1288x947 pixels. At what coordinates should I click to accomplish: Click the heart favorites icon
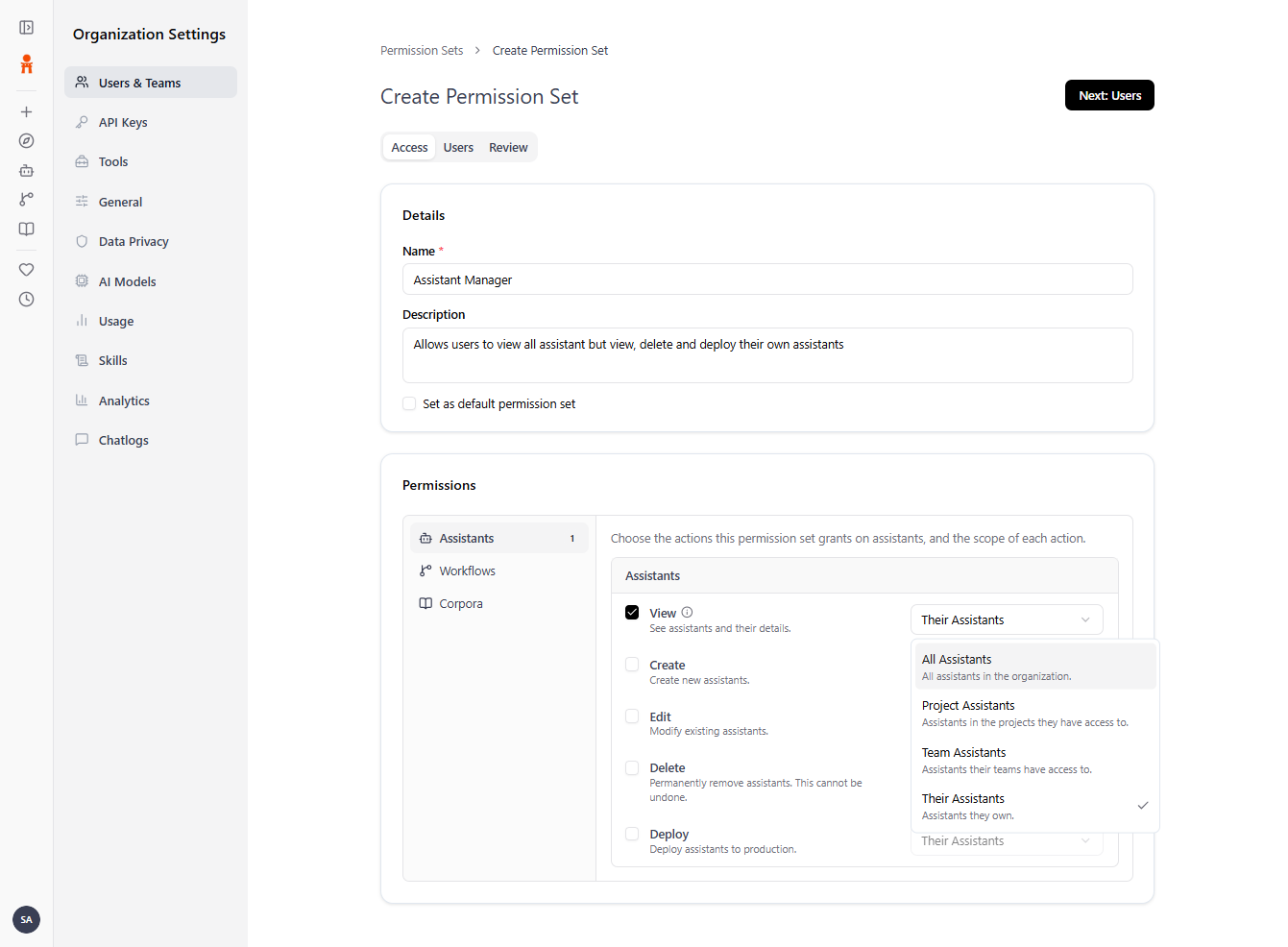pyautogui.click(x=27, y=270)
